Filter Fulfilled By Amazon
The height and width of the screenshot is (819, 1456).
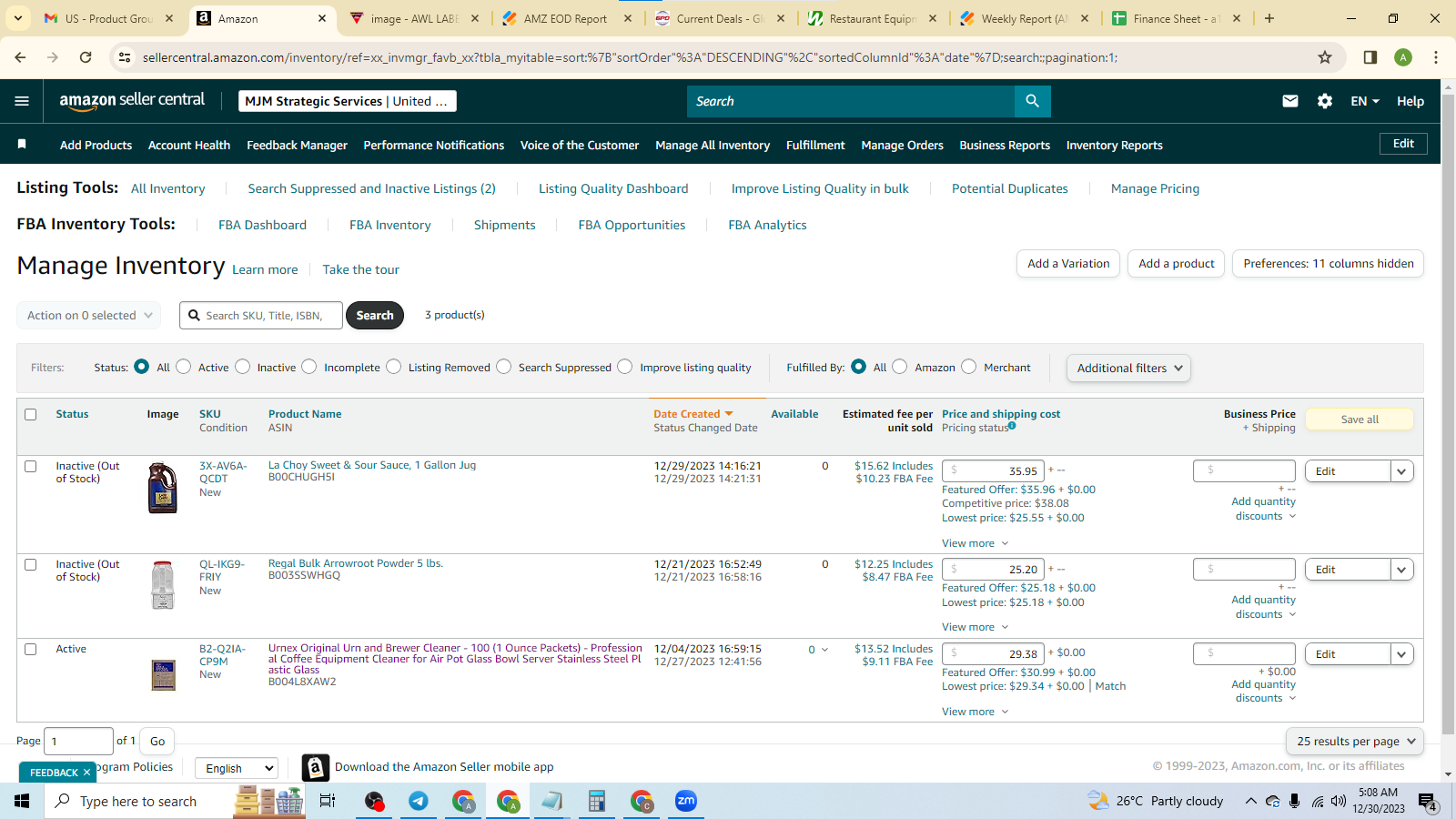tap(900, 366)
